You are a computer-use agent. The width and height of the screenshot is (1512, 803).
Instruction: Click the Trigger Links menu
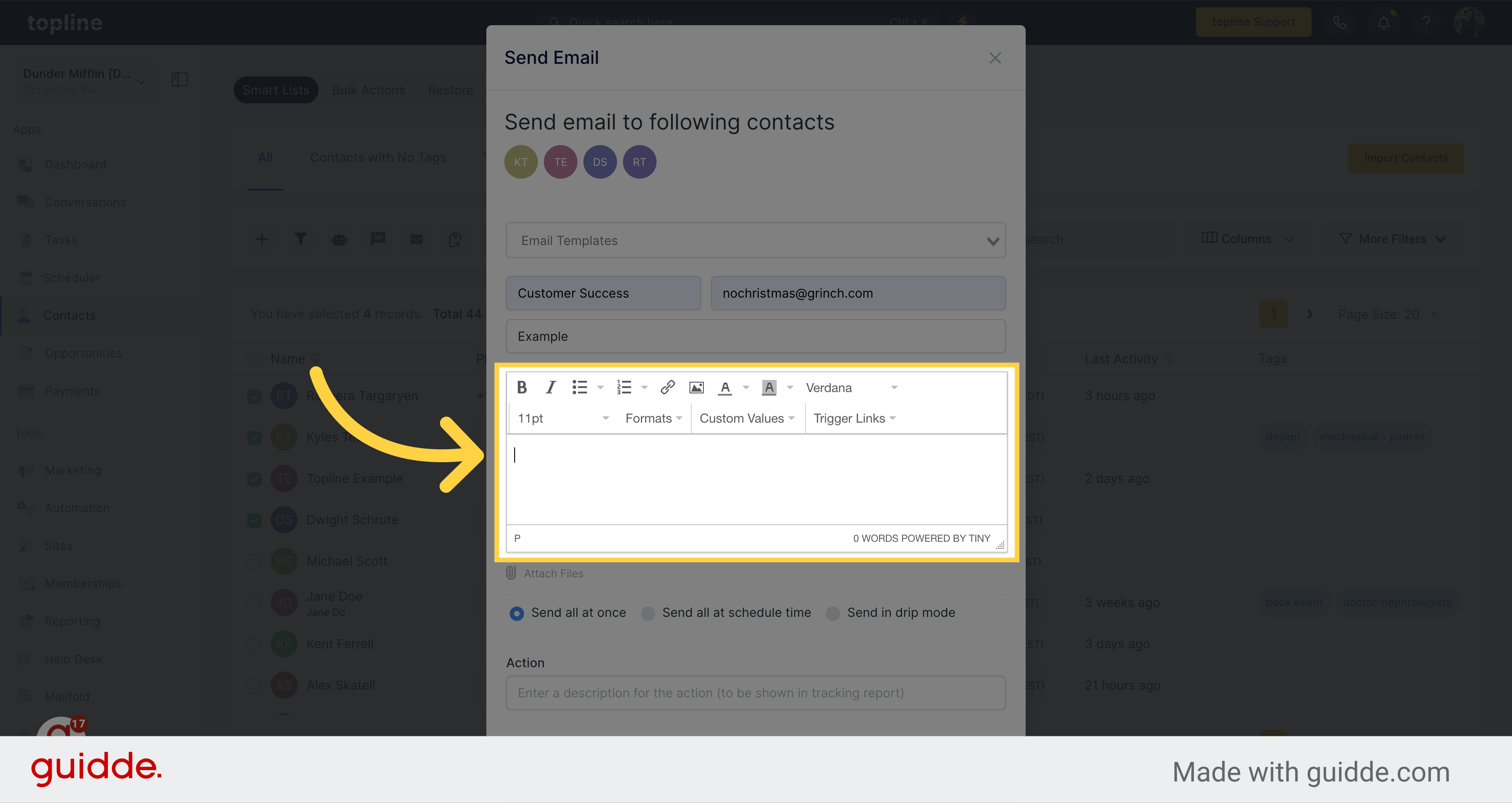coord(855,418)
